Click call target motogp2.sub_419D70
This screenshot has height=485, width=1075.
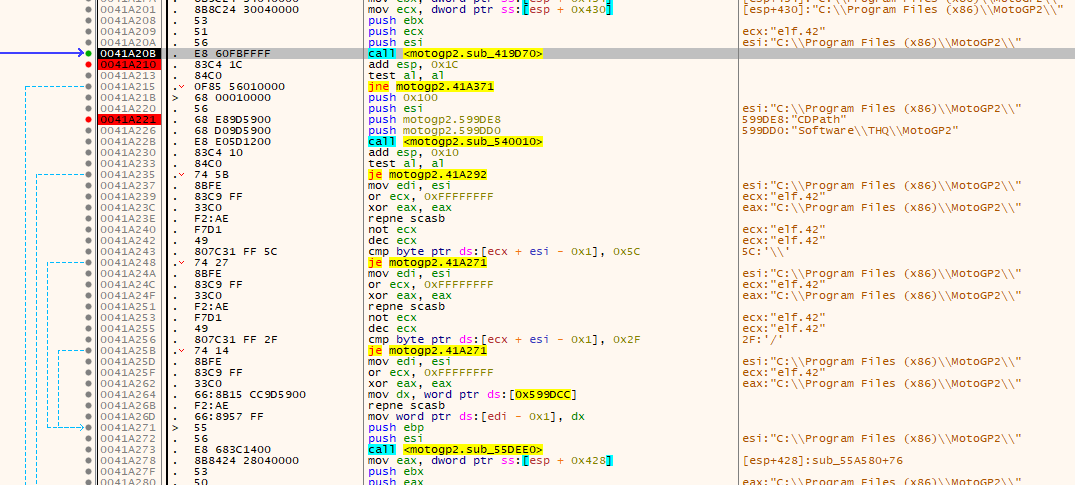[x=473, y=54]
